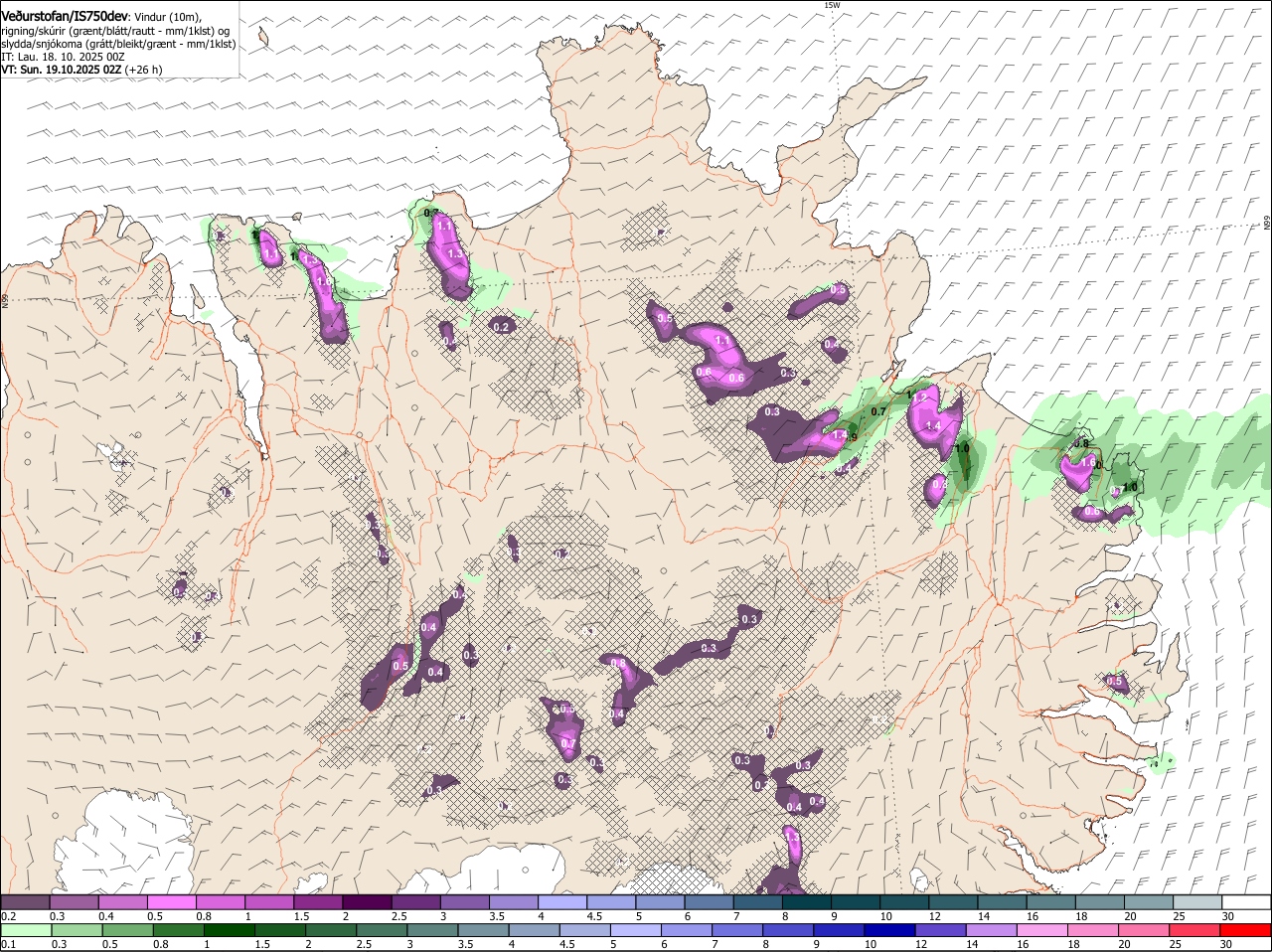Pick the magenta snow swatch between 0.8 and 1

coord(221,901)
